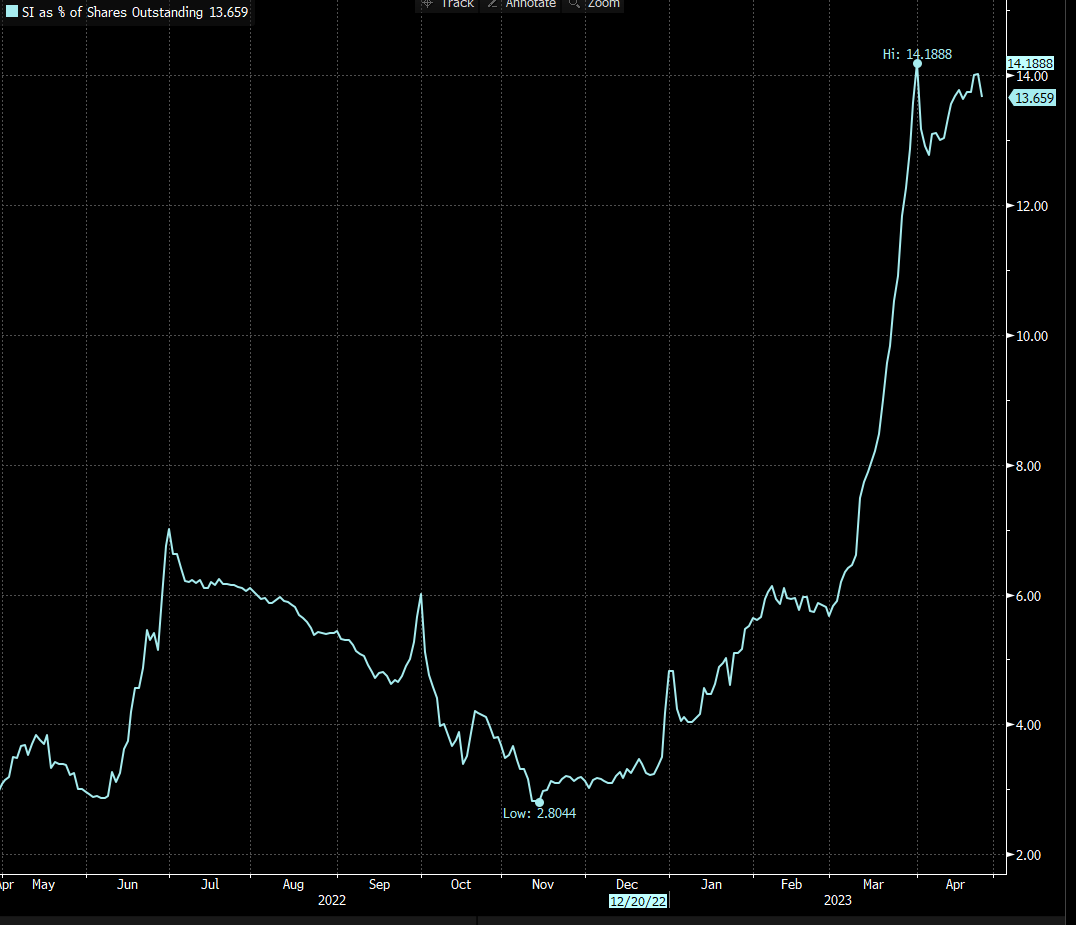This screenshot has width=1076, height=925.
Task: Click the 10.00 value on the price axis
Action: (1031, 336)
